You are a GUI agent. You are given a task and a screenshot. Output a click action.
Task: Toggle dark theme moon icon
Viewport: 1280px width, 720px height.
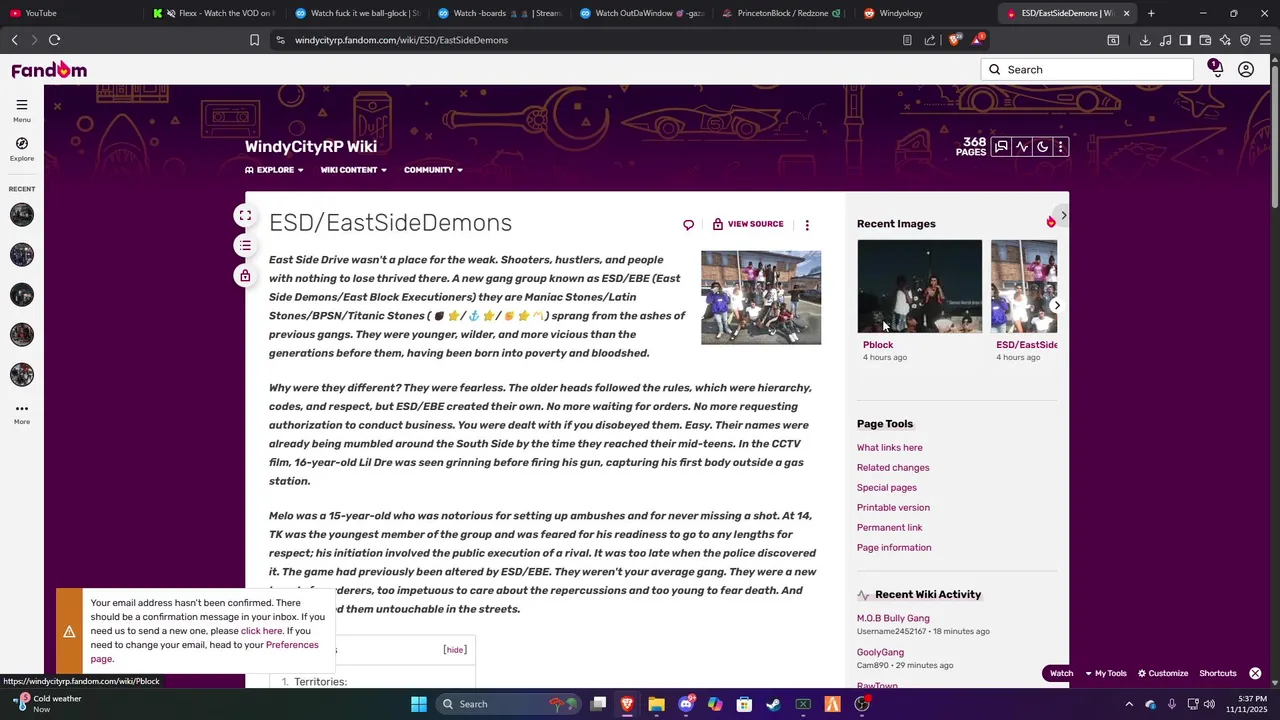coord(1042,147)
